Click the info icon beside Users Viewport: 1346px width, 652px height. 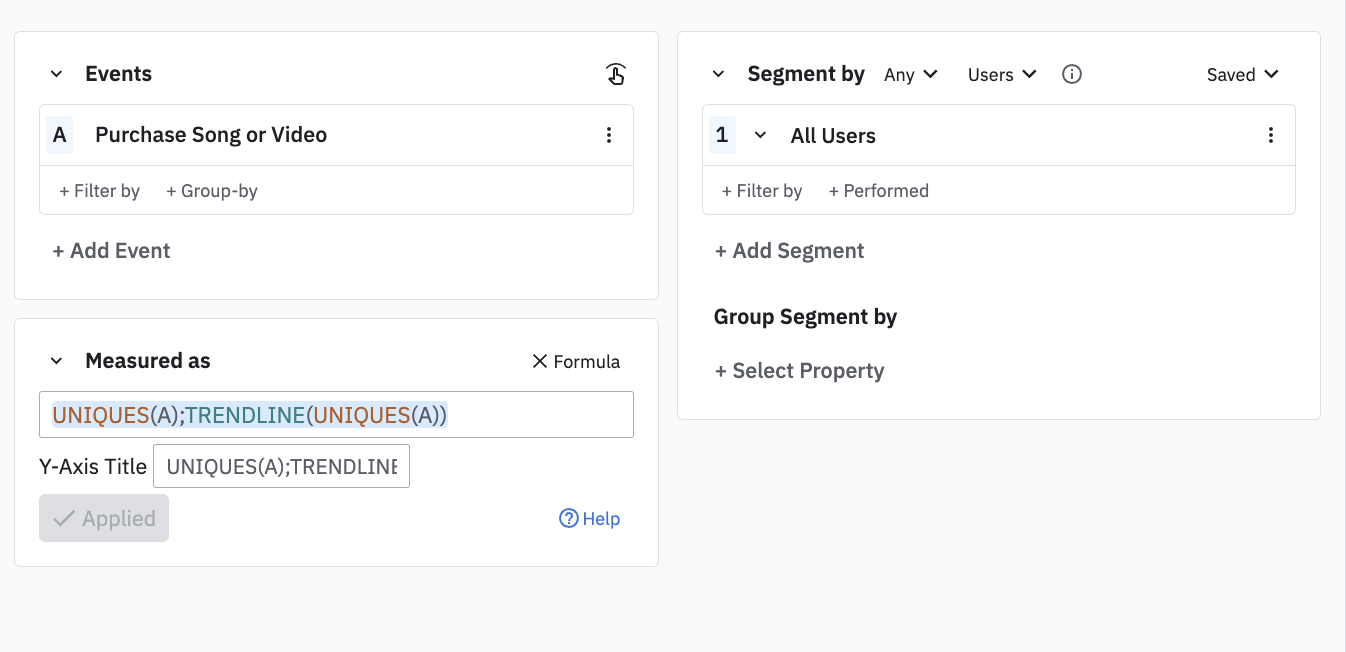pos(1072,75)
